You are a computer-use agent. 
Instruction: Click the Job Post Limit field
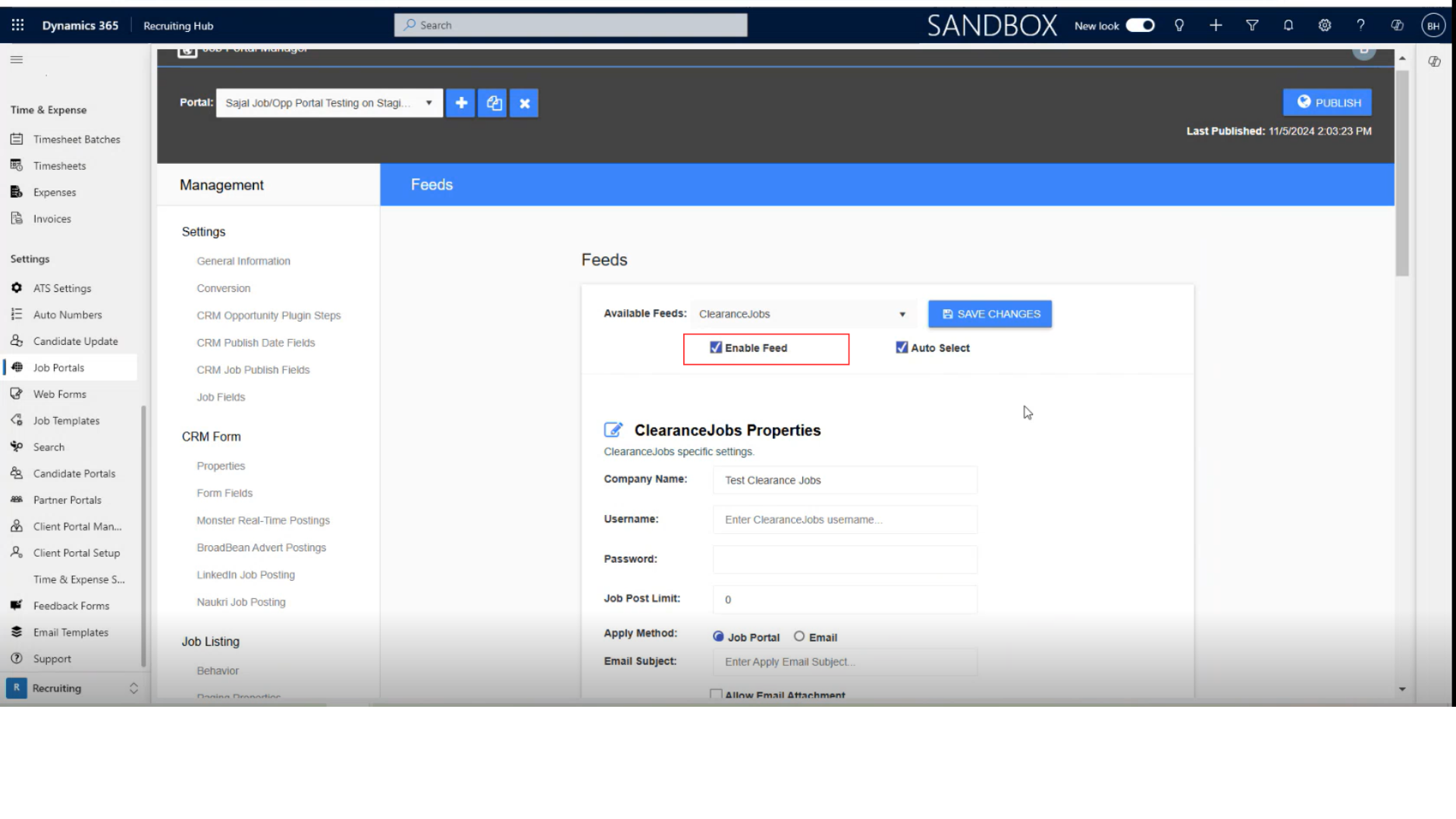845,599
